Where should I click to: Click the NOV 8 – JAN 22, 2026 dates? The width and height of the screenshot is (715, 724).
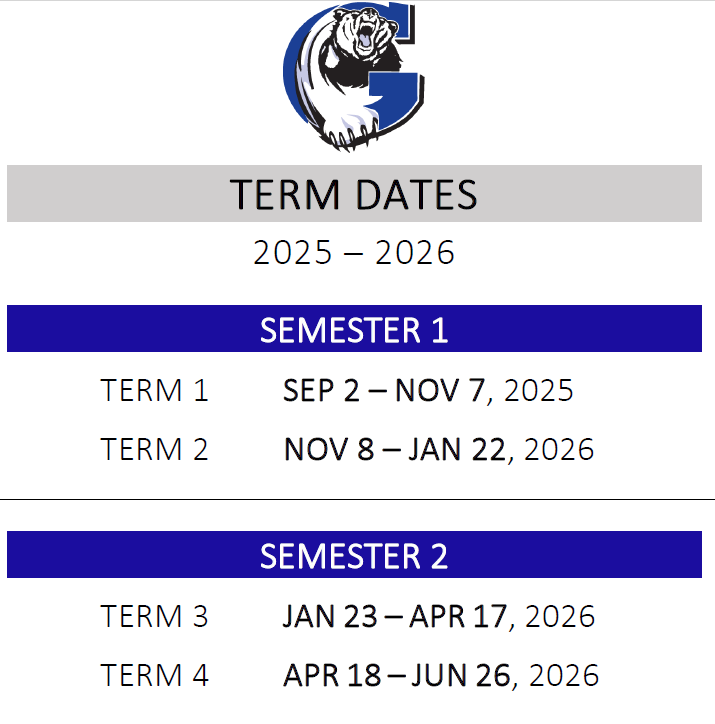[x=439, y=450]
